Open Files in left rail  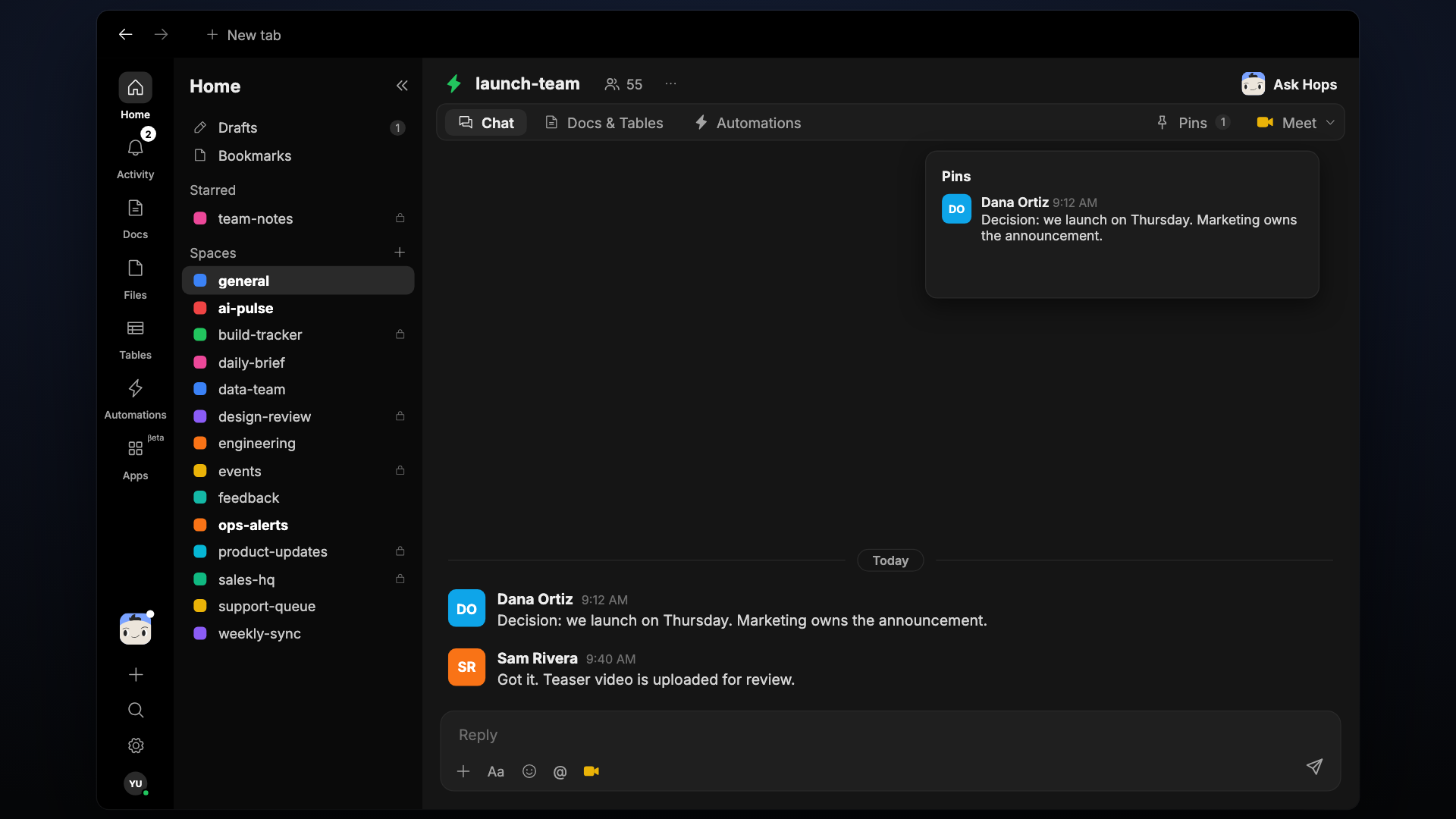(135, 268)
